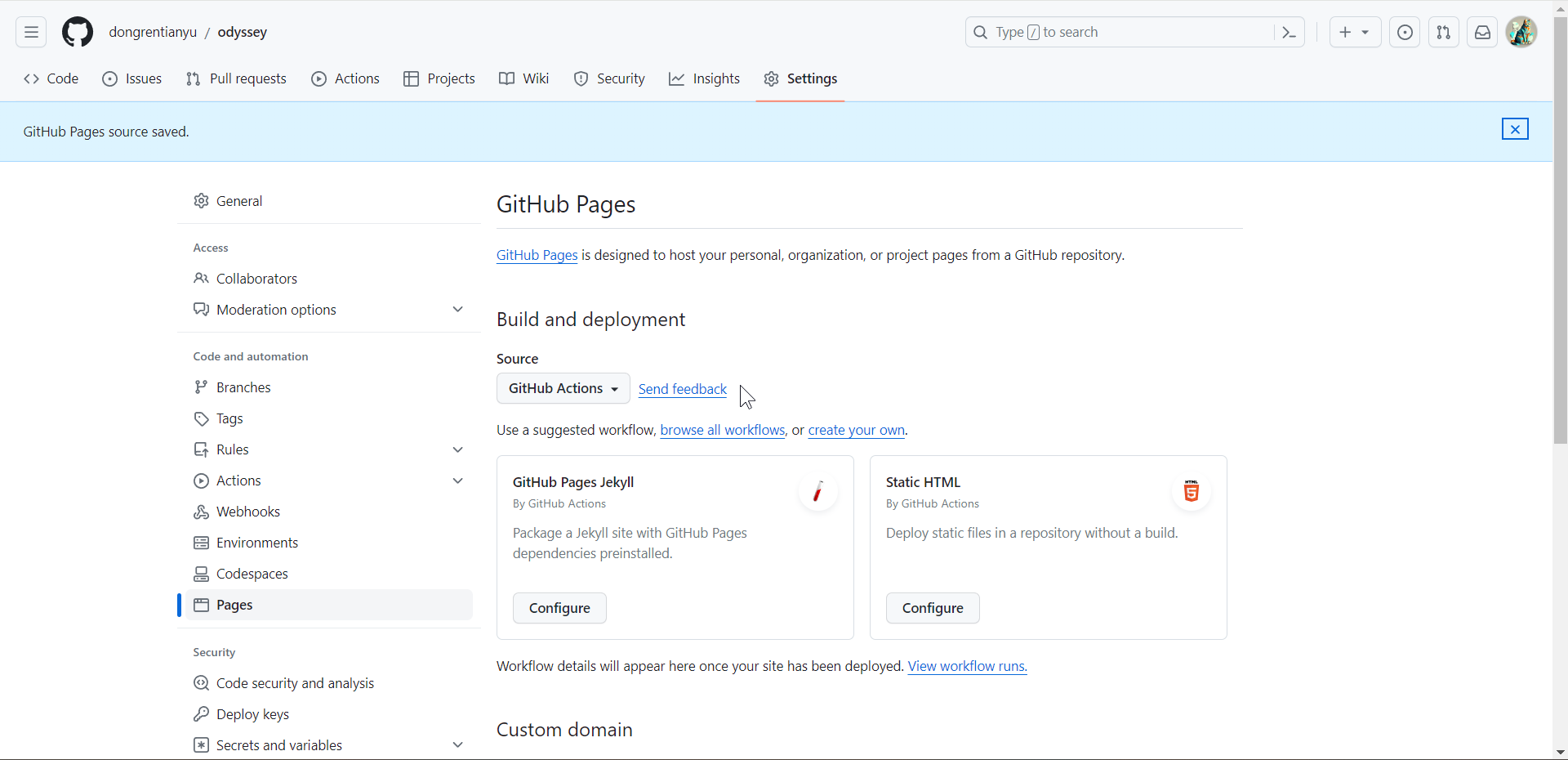
Task: Click the browser icon beside Pages
Action: coord(201,605)
